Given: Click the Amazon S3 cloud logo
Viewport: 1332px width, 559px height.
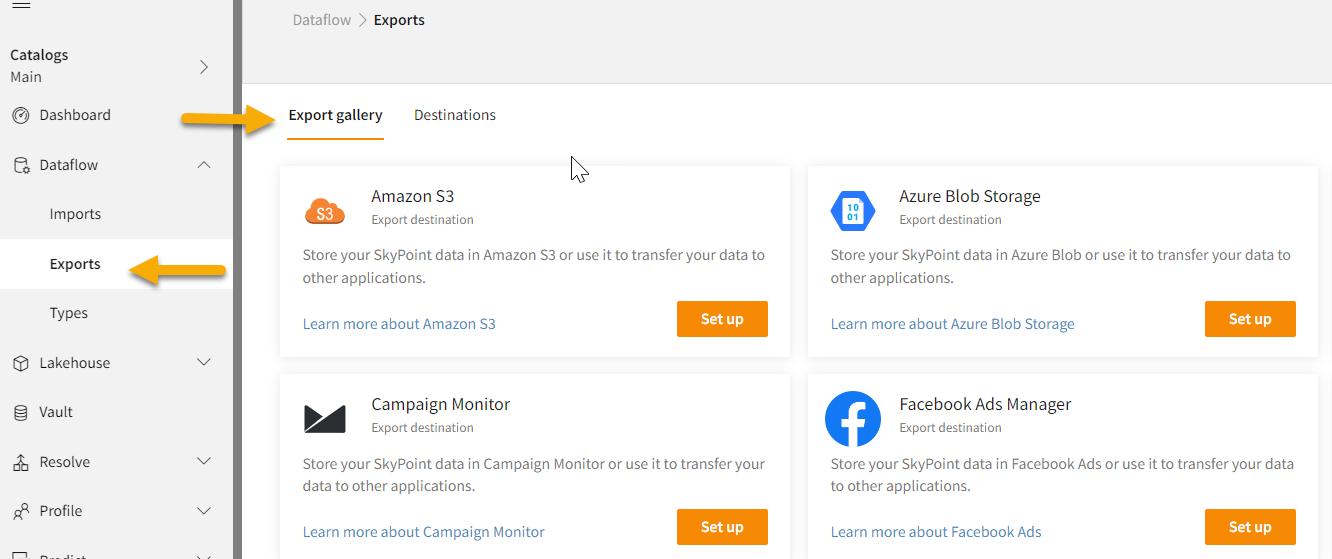Looking at the screenshot, I should pyautogui.click(x=324, y=211).
